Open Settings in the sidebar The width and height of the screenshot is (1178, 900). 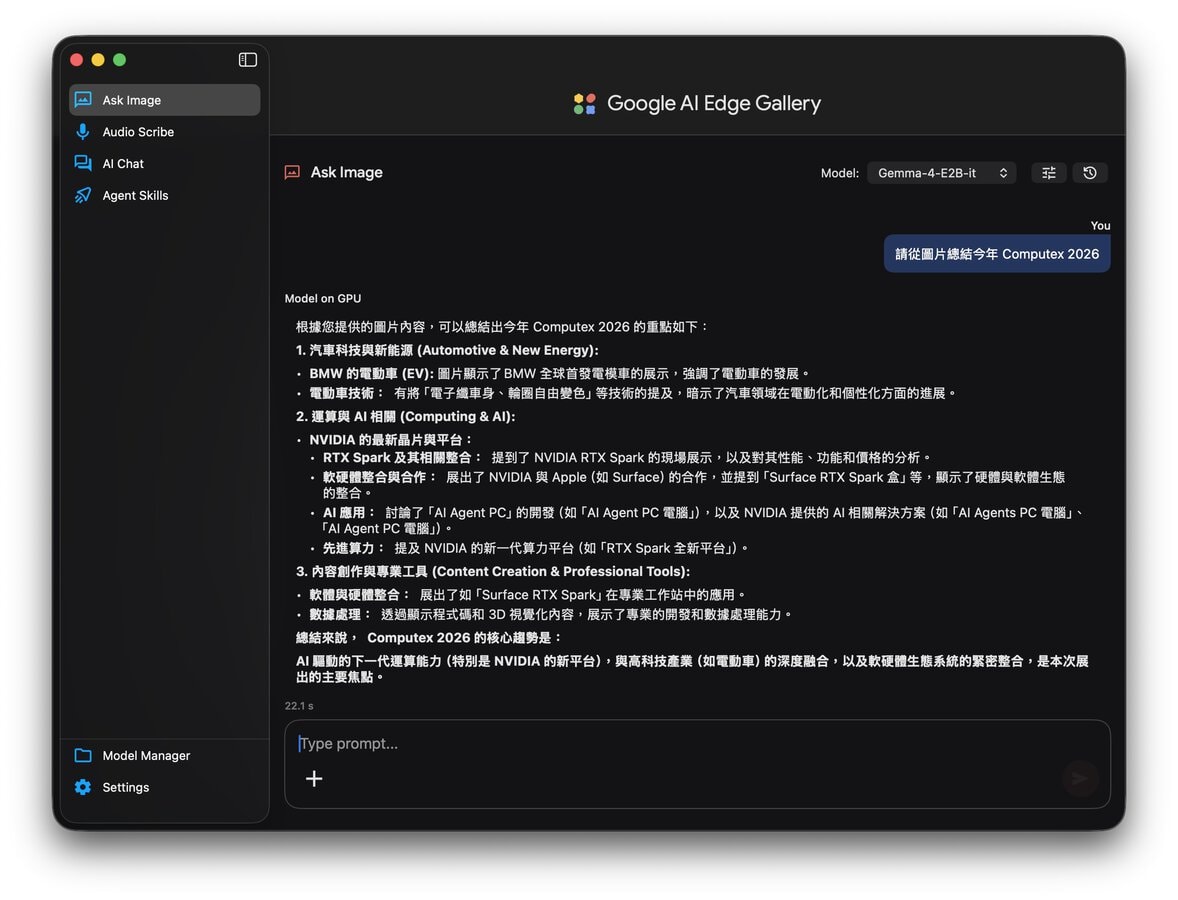165,787
